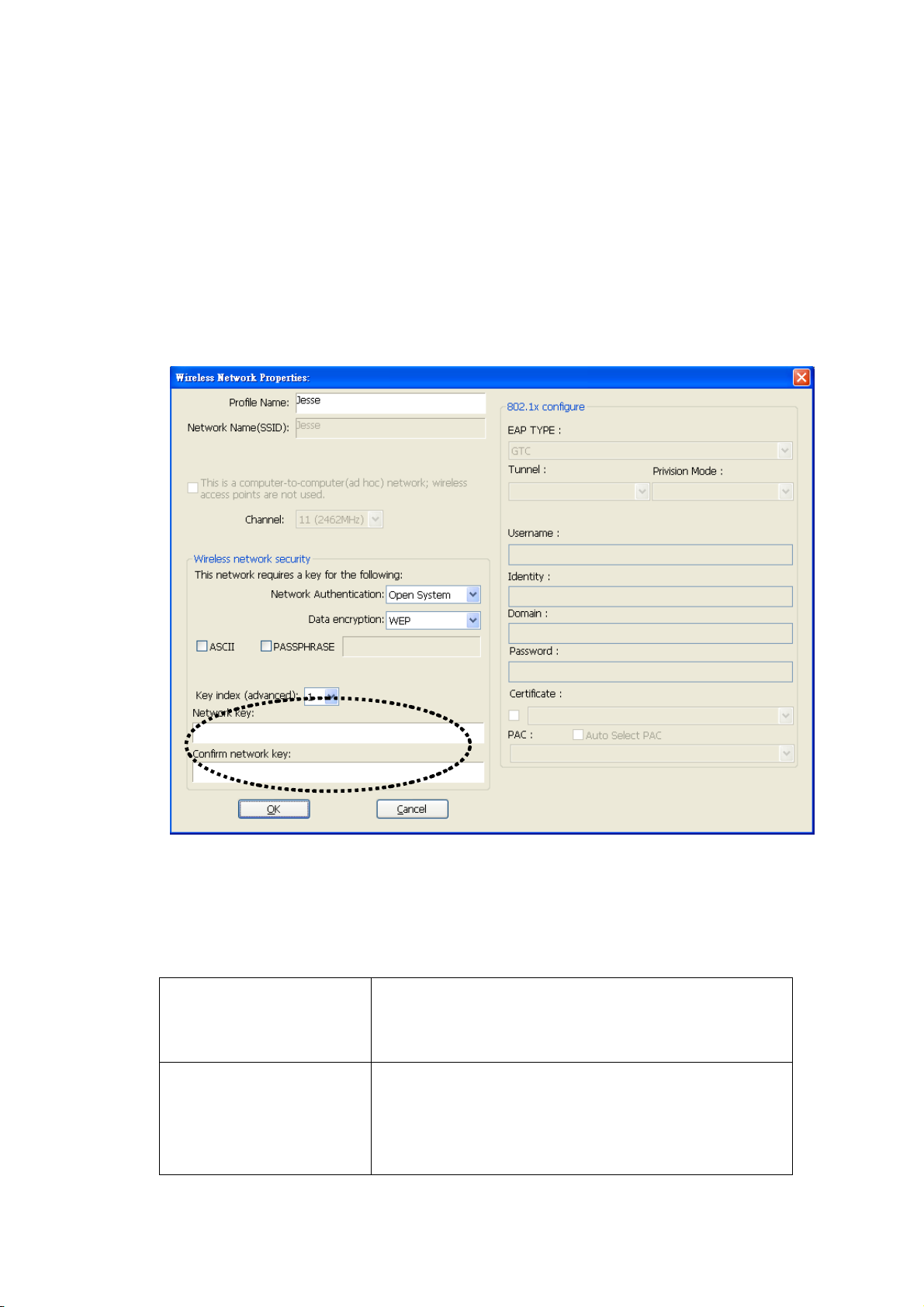Image resolution: width=924 pixels, height=1307 pixels.
Task: Click the Network Name(SSID) field
Action: (390, 427)
